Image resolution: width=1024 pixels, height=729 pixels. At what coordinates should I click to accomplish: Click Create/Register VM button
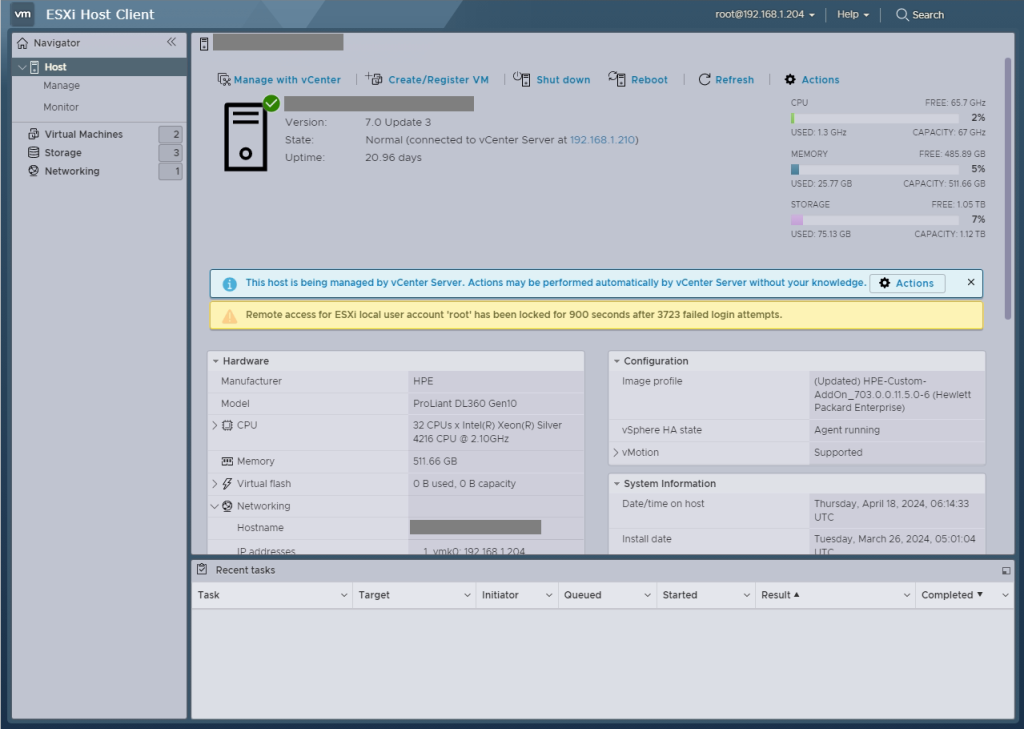[x=438, y=80]
